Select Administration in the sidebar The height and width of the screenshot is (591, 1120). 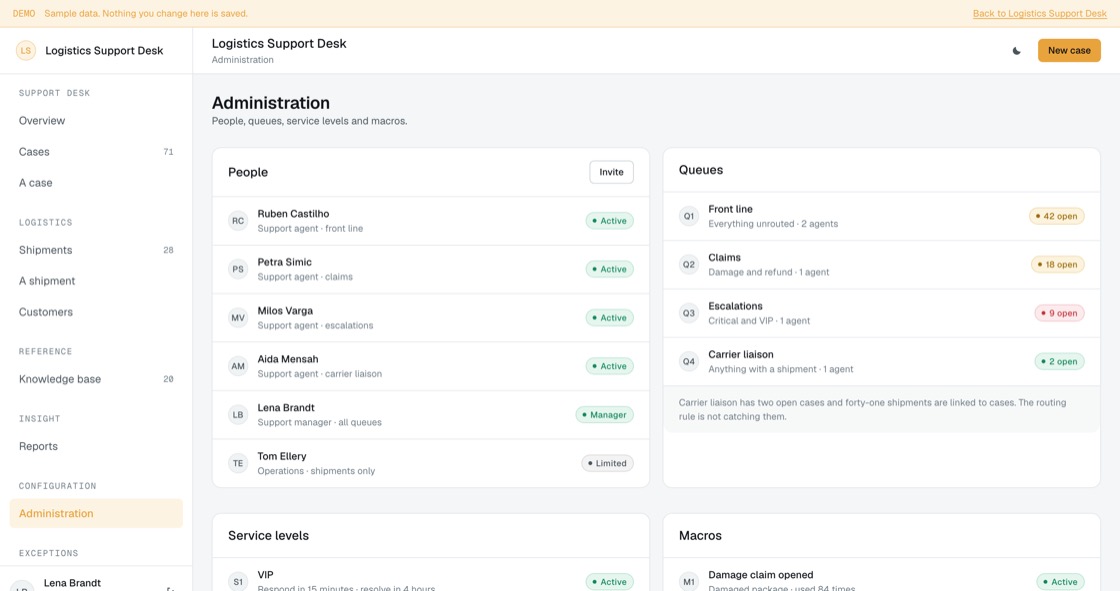tap(96, 513)
